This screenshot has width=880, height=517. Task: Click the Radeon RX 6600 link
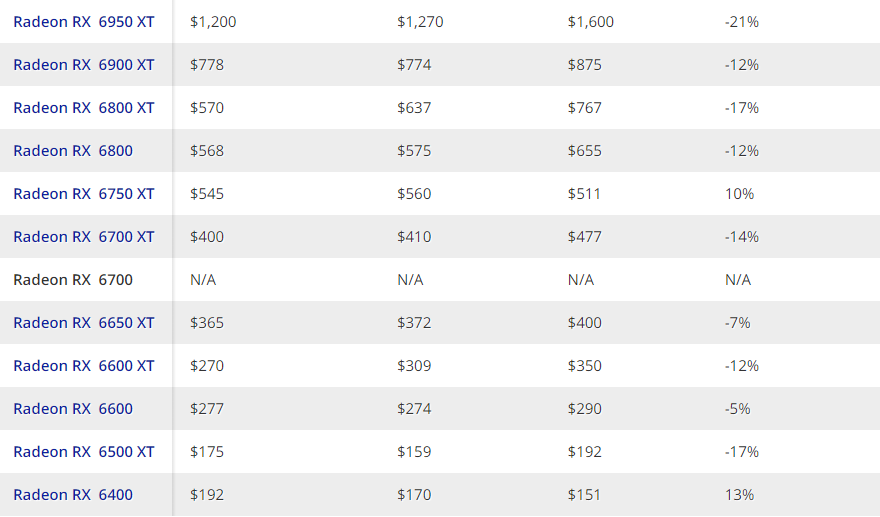coord(73,409)
